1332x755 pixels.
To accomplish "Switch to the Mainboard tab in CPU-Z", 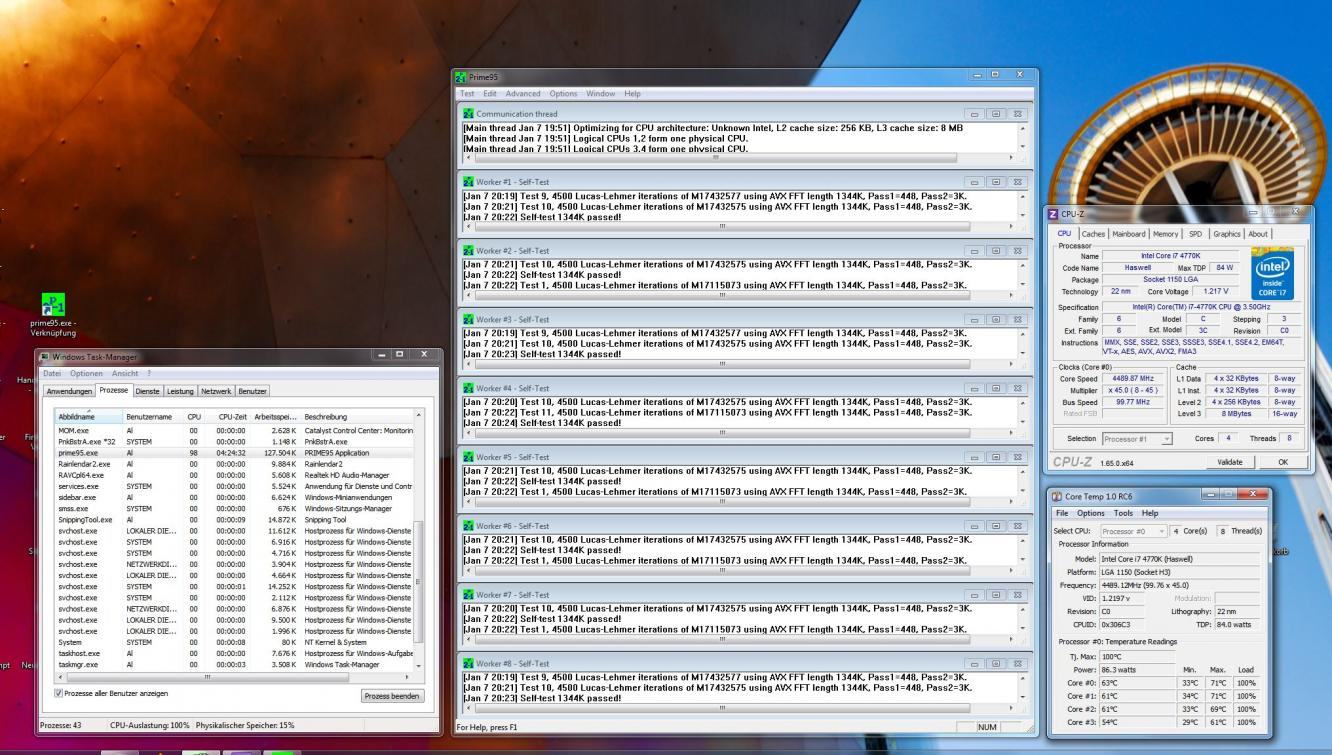I will (x=1130, y=234).
